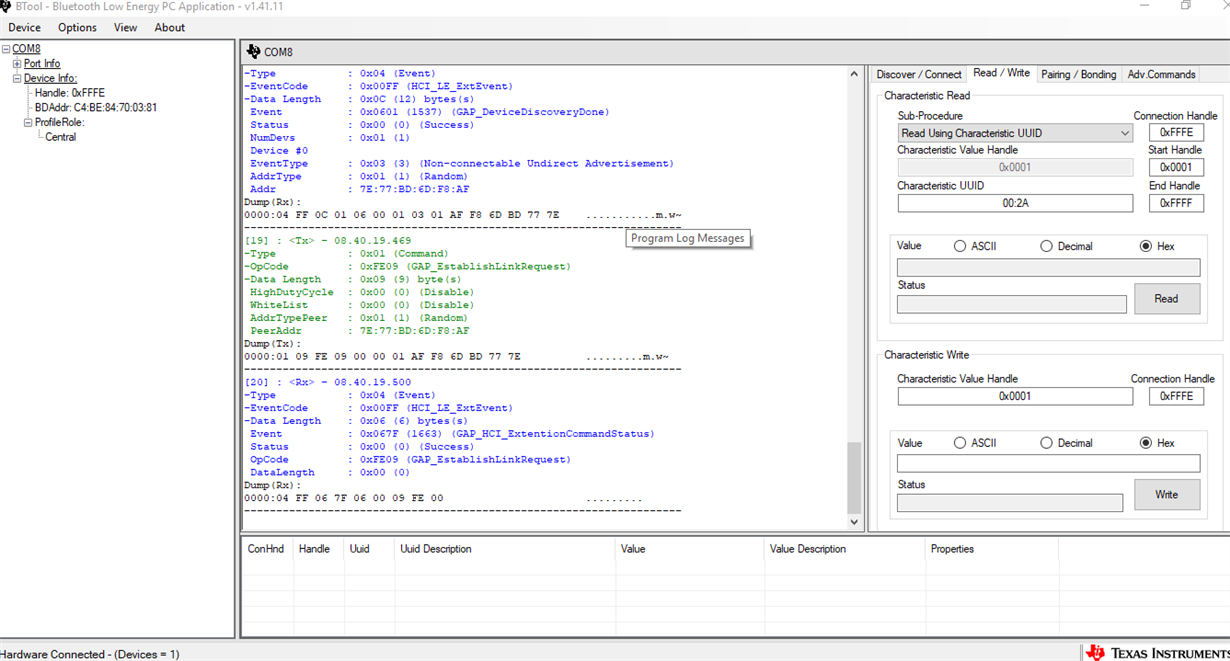
Task: Select ASCII format for Characteristic Write value
Action: (x=960, y=443)
